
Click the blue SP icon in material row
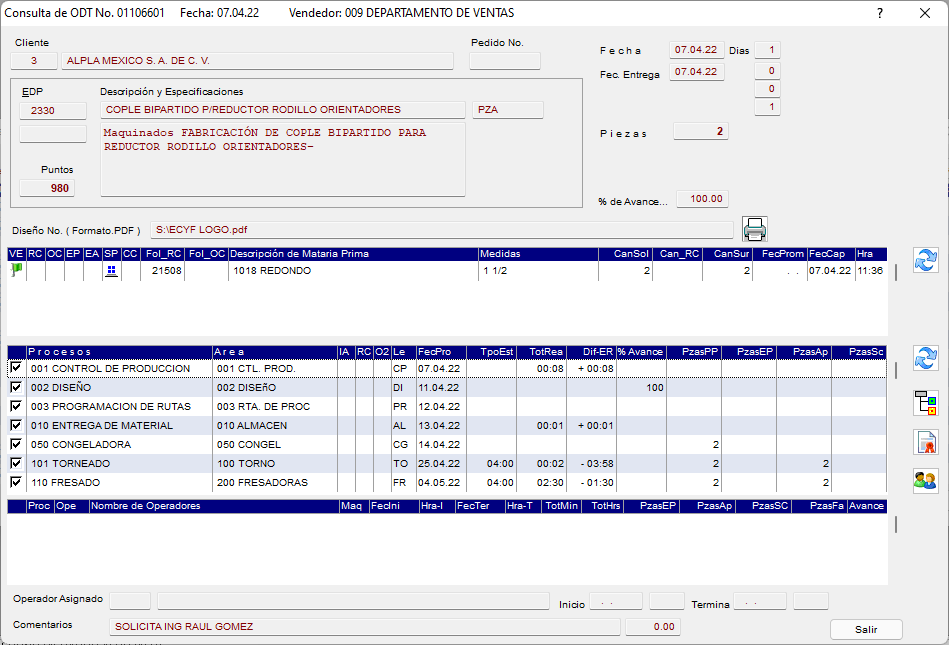point(111,271)
